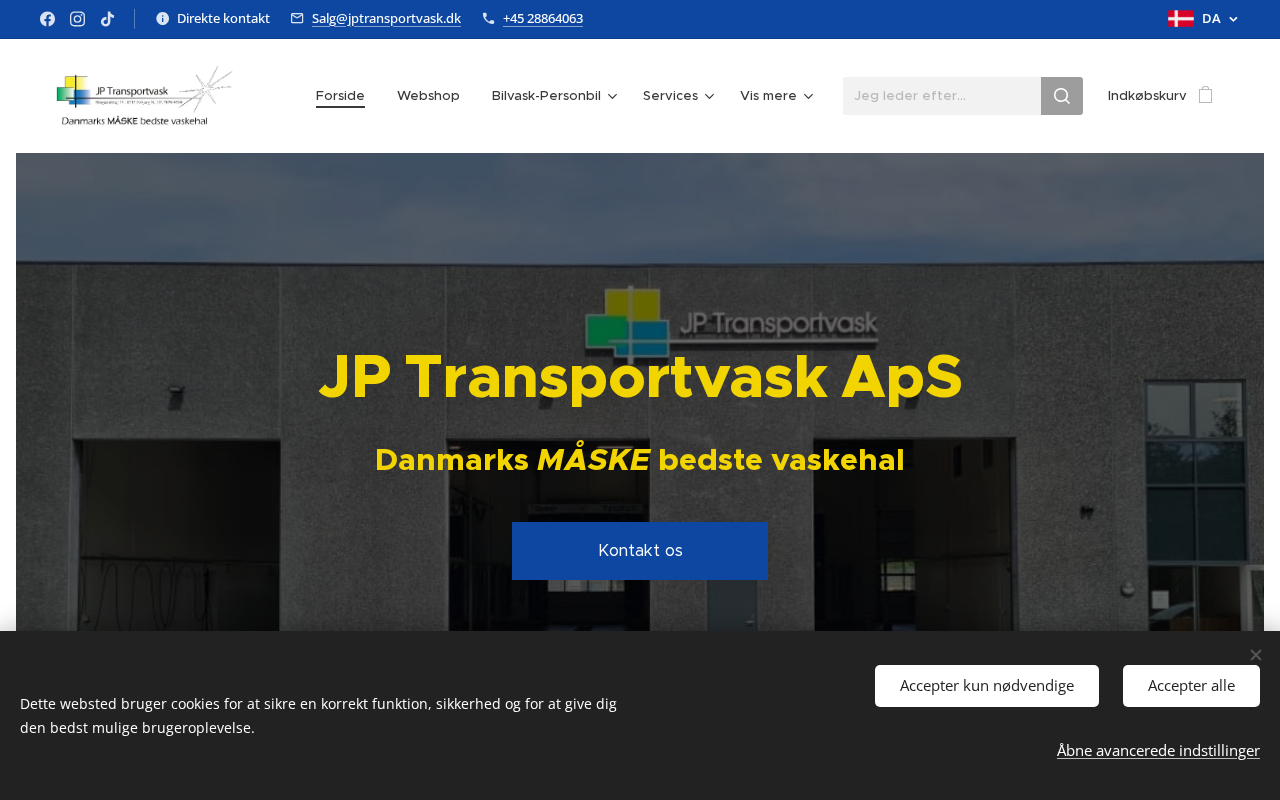Image resolution: width=1280 pixels, height=800 pixels.
Task: Open the Facebook page icon
Action: click(x=47, y=19)
